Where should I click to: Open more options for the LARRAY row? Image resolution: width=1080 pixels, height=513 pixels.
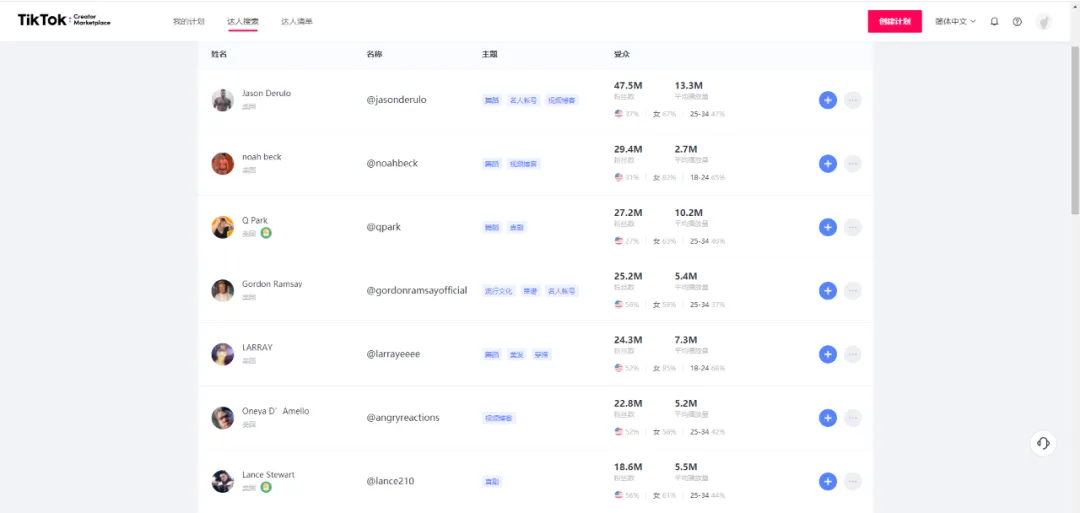point(853,355)
